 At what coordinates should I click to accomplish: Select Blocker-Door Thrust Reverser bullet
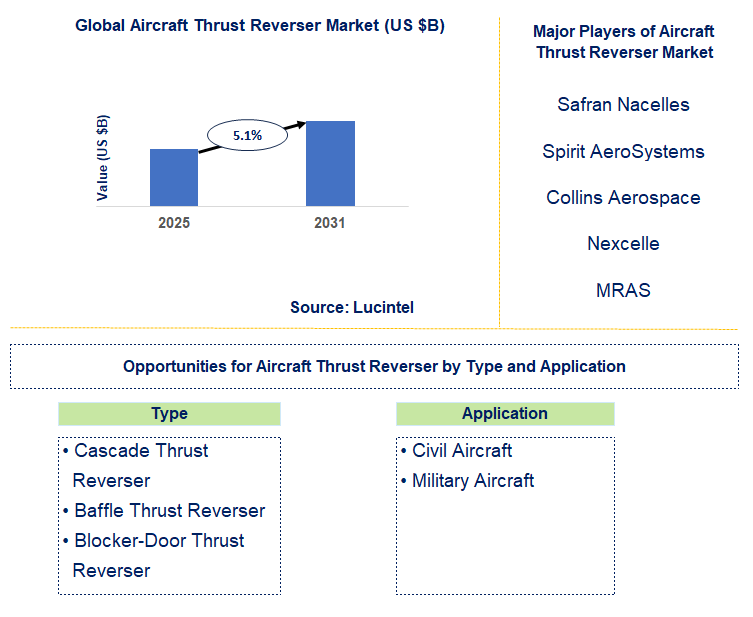point(154,556)
